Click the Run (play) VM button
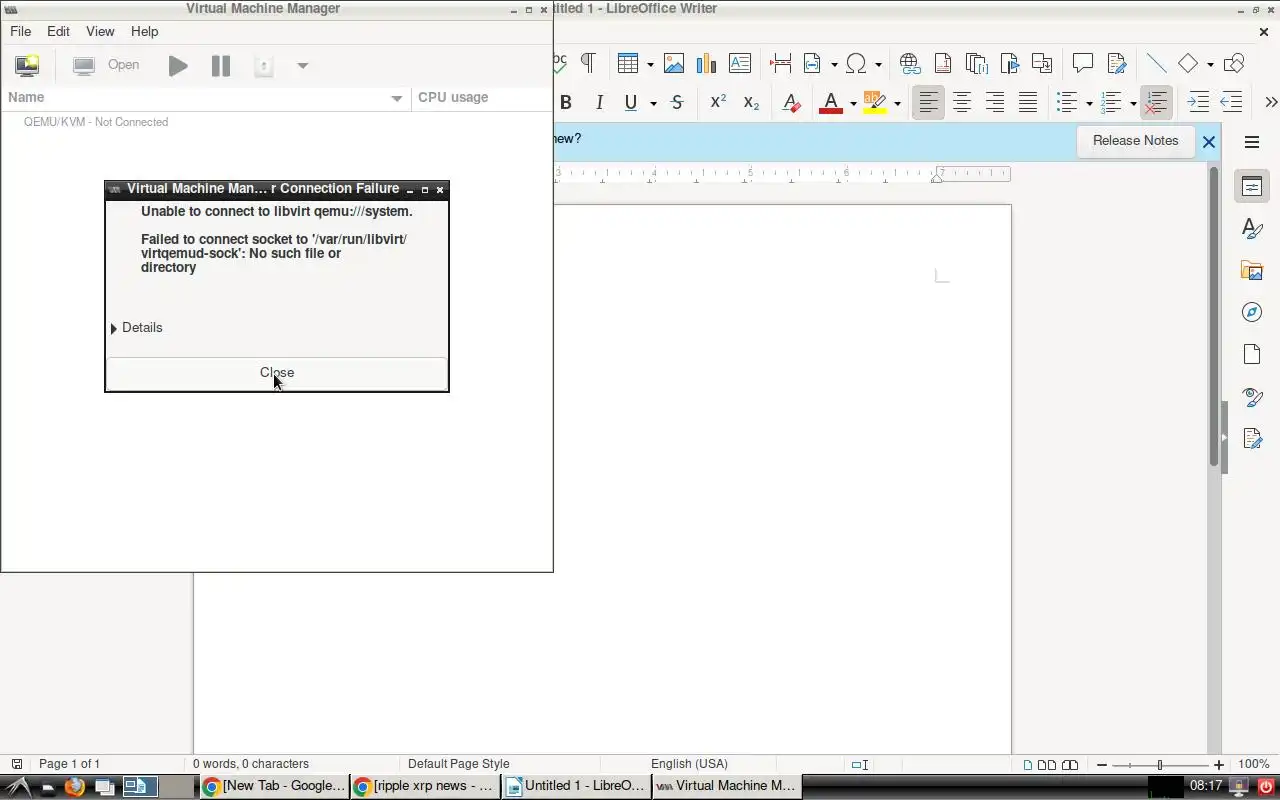 click(178, 66)
